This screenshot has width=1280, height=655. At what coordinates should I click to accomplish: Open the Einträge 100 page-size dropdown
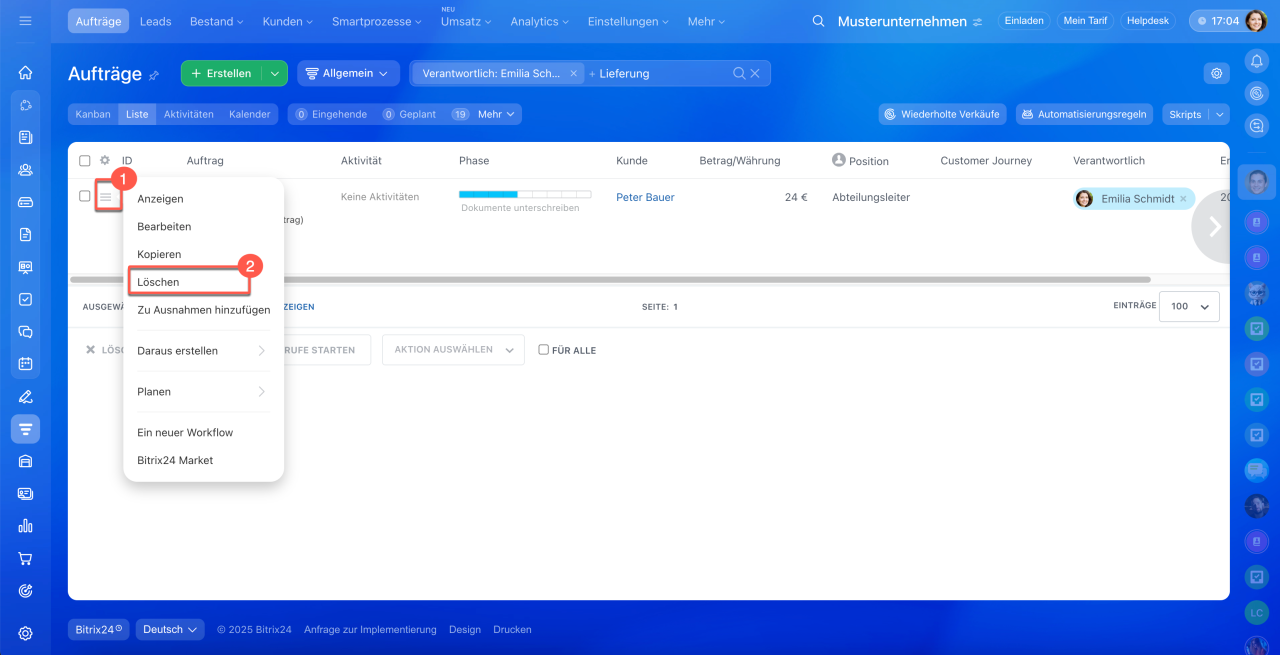(1189, 306)
